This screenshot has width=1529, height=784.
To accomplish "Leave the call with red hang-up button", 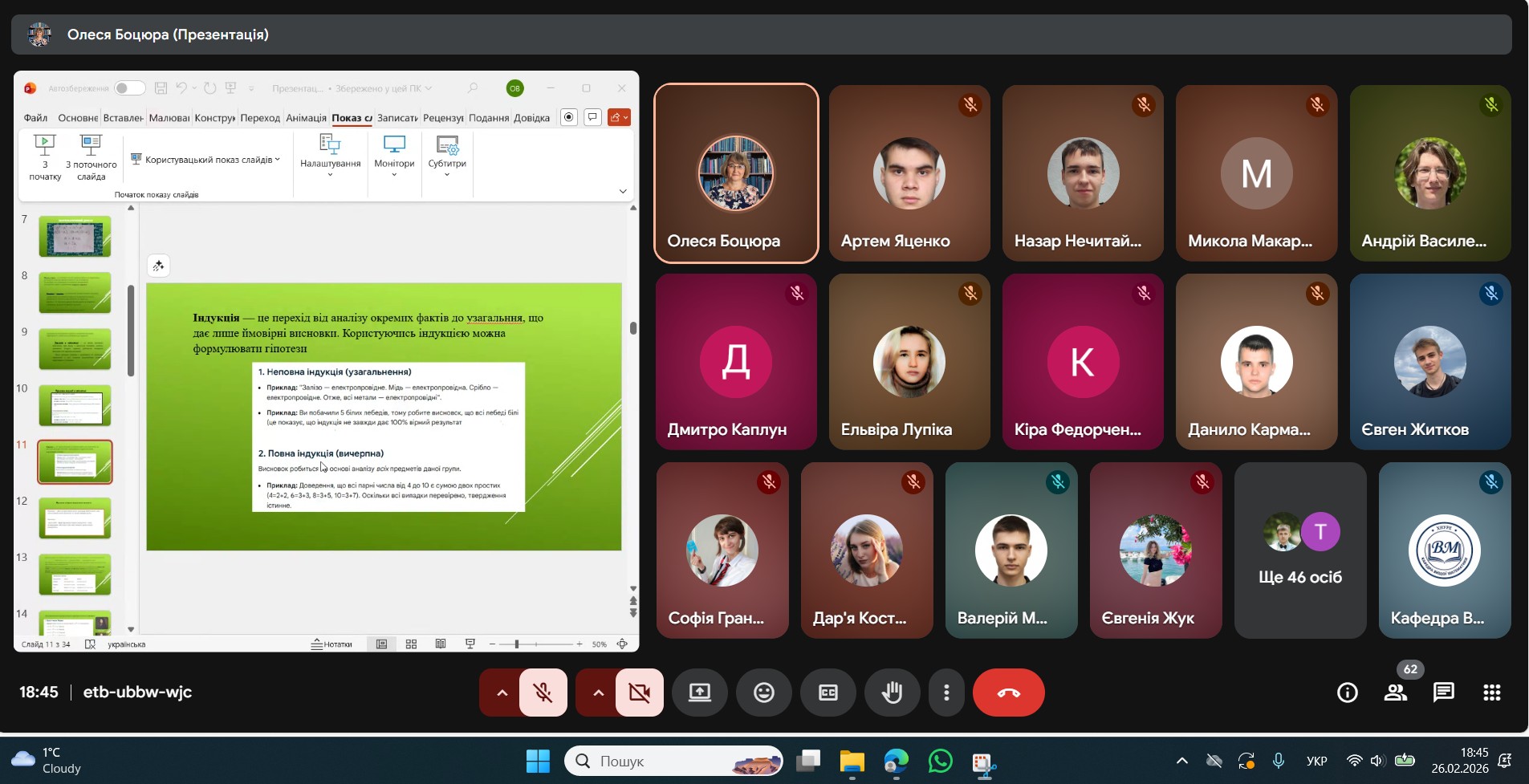I will [1008, 693].
